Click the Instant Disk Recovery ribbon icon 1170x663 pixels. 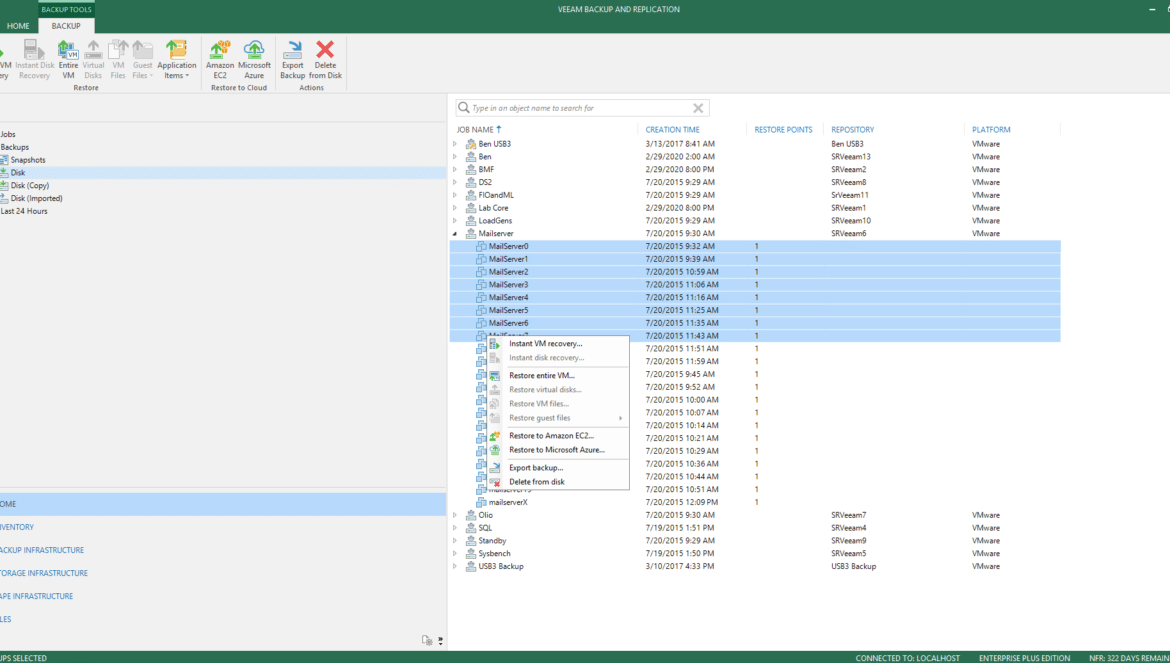pyautogui.click(x=34, y=60)
